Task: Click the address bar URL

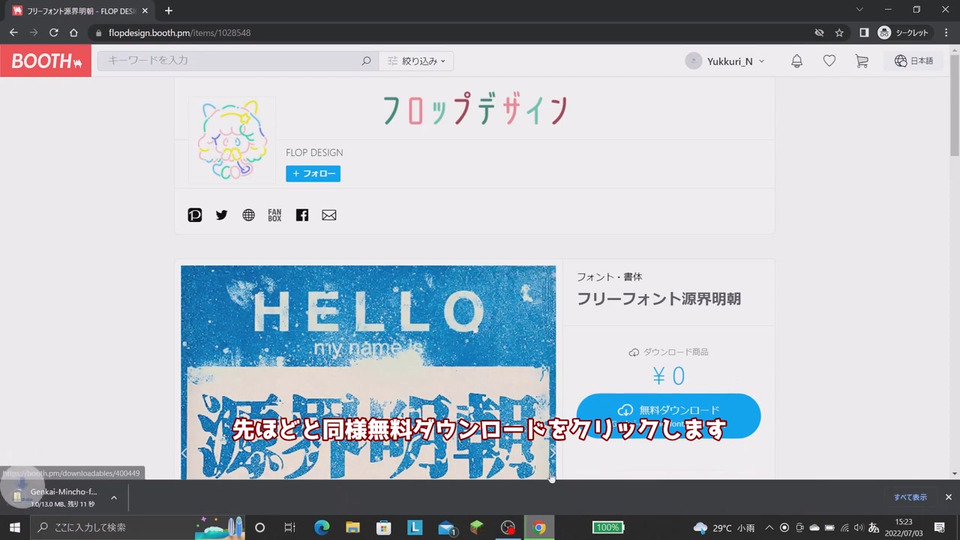Action: tap(179, 32)
